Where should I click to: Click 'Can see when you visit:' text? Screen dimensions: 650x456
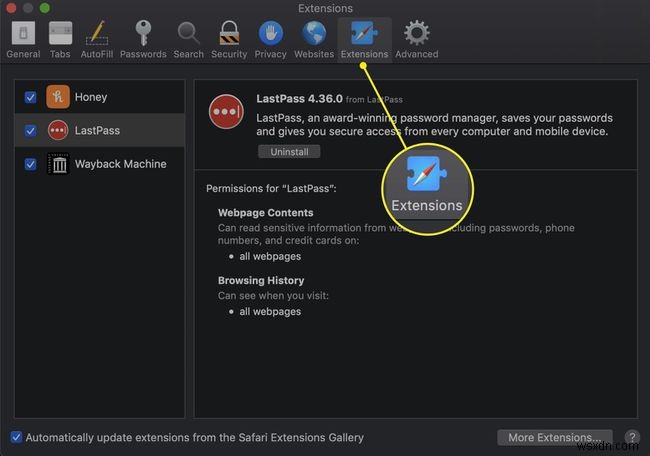tap(273, 296)
